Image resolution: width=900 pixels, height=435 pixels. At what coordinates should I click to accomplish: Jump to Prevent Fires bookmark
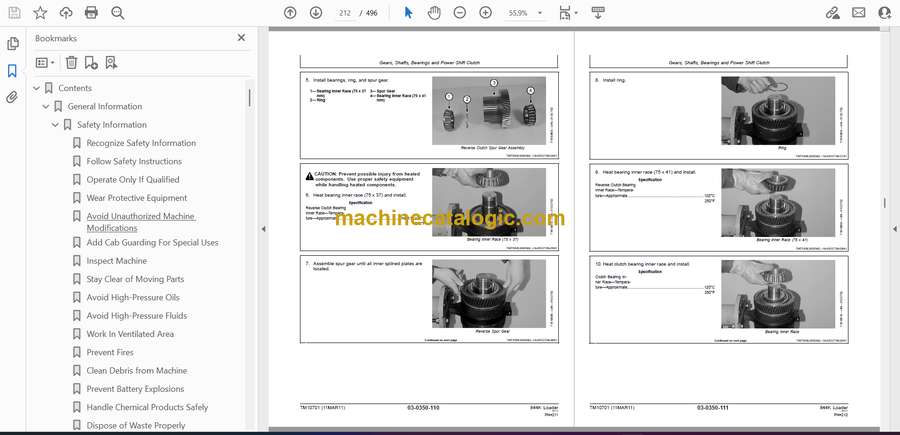110,352
